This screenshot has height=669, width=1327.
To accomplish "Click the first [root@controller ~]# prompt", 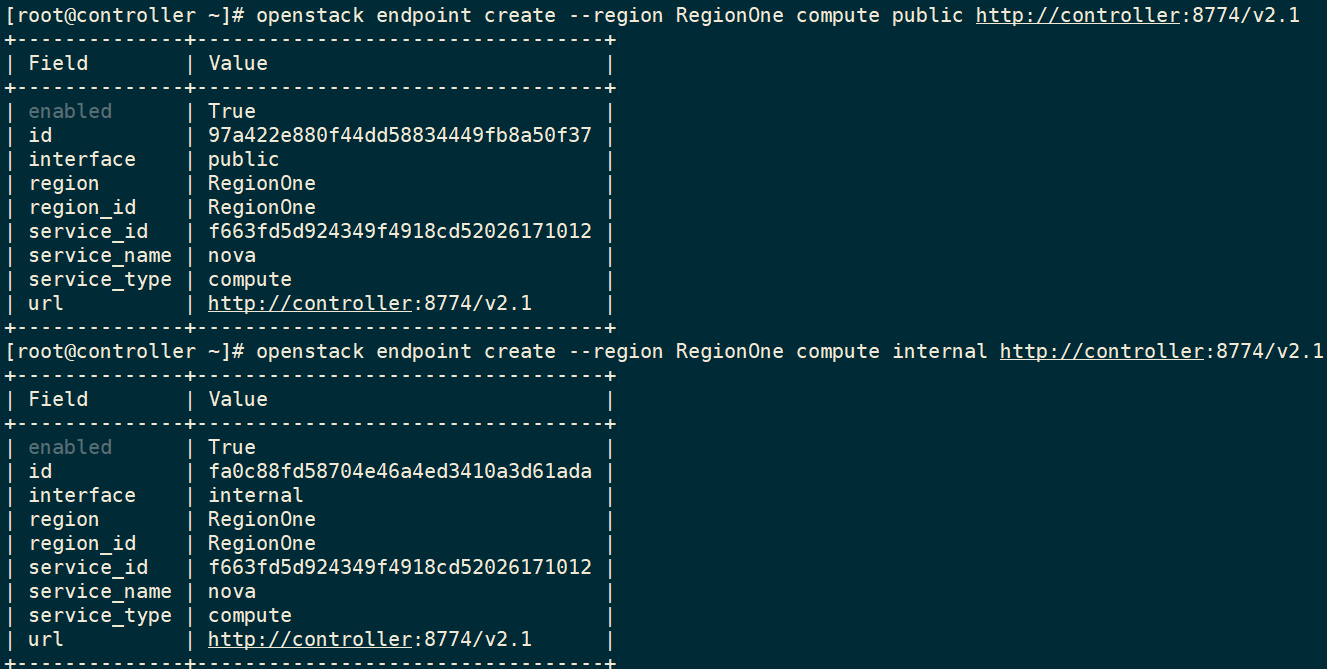I will [x=125, y=15].
